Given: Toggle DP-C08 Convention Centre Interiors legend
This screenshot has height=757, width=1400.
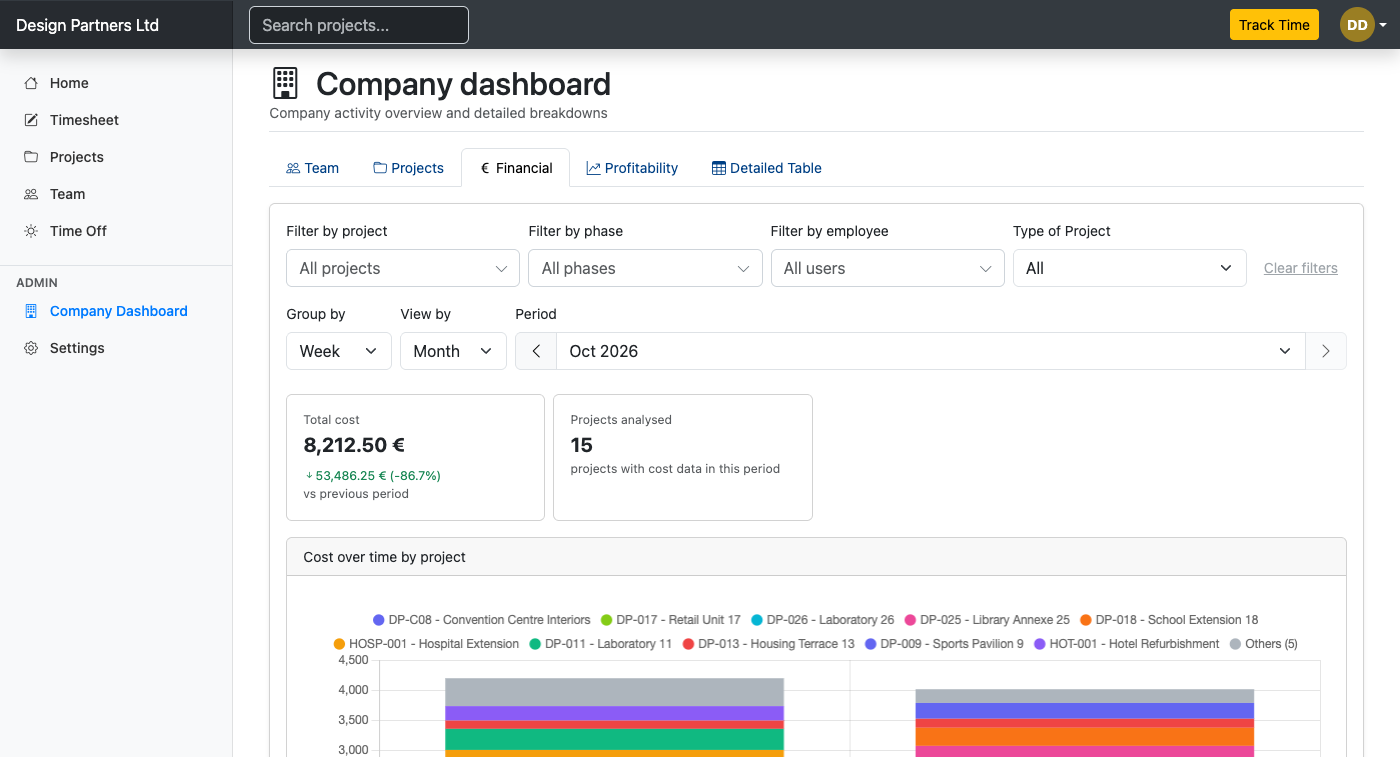Looking at the screenshot, I should (481, 620).
